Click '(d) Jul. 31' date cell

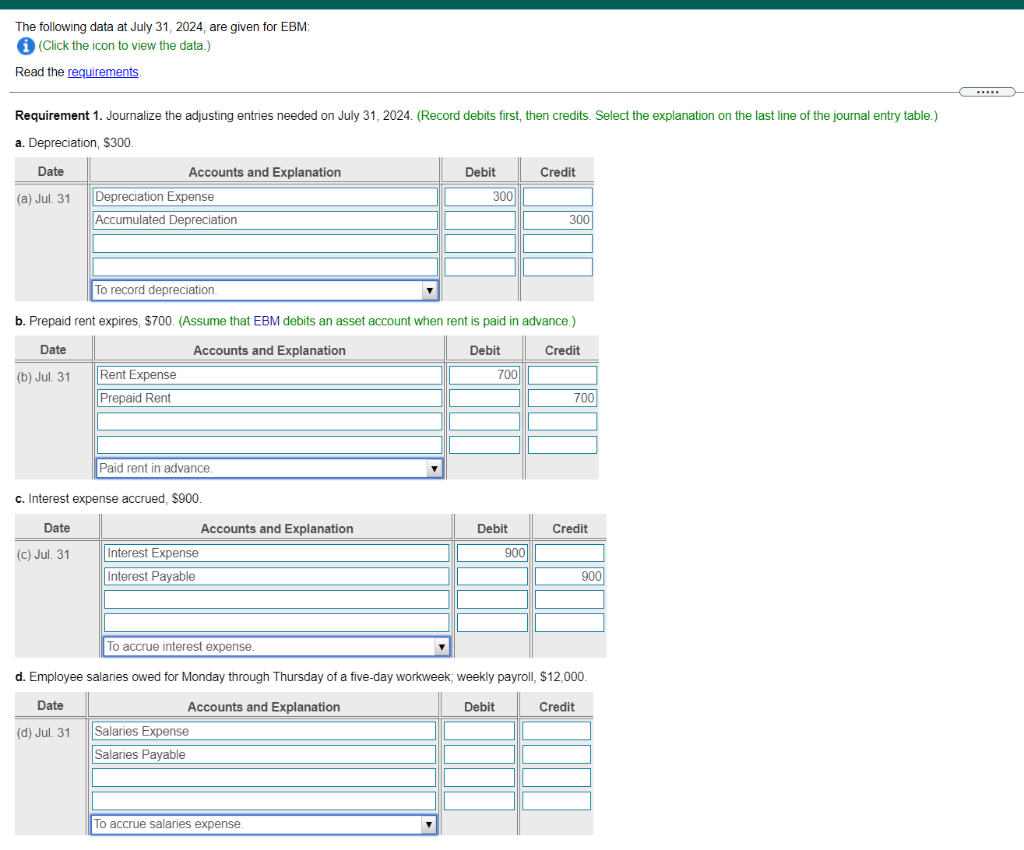[x=44, y=733]
